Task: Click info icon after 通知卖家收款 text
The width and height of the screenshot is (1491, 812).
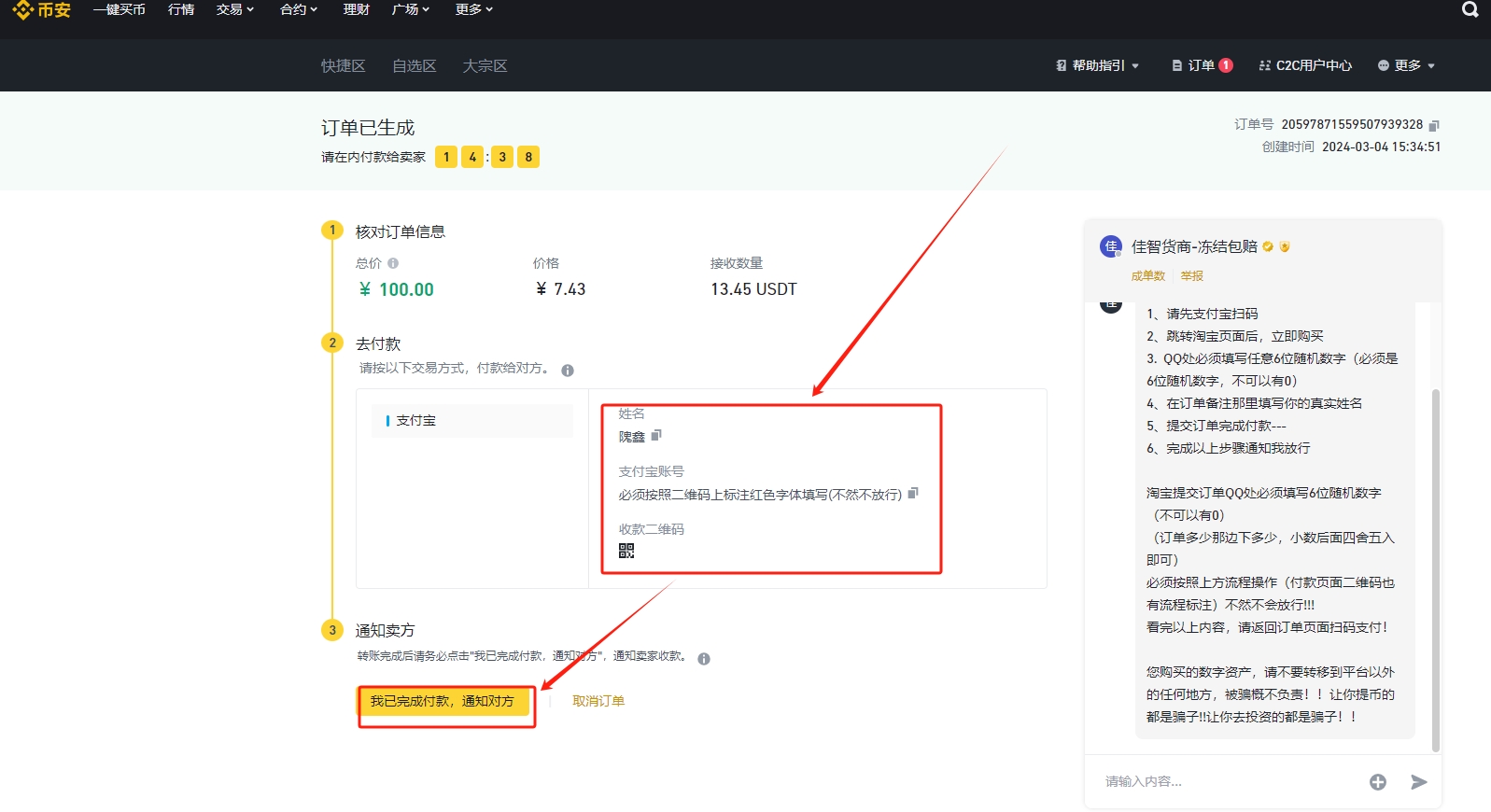Action: (x=704, y=659)
